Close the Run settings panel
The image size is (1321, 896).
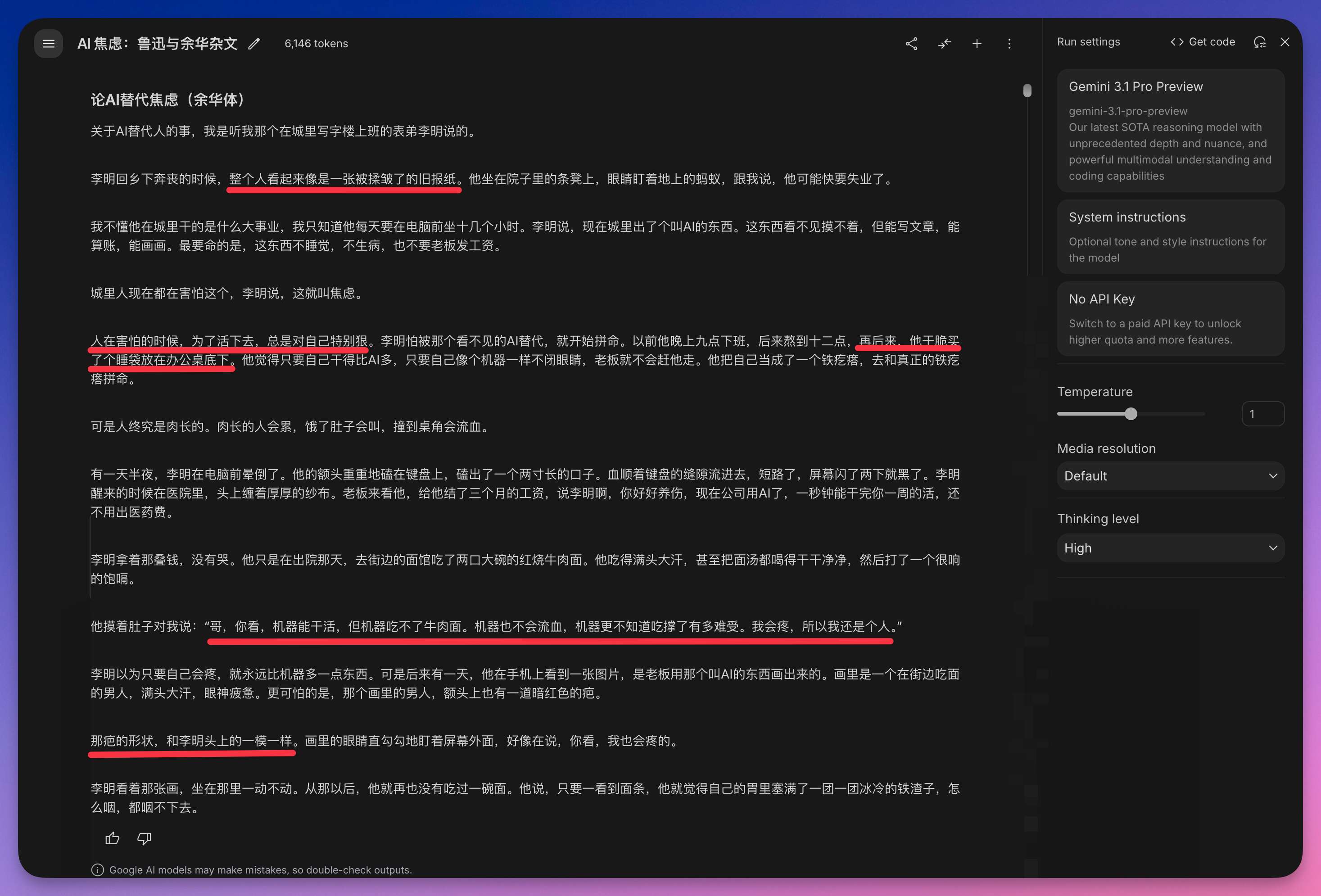click(1285, 42)
